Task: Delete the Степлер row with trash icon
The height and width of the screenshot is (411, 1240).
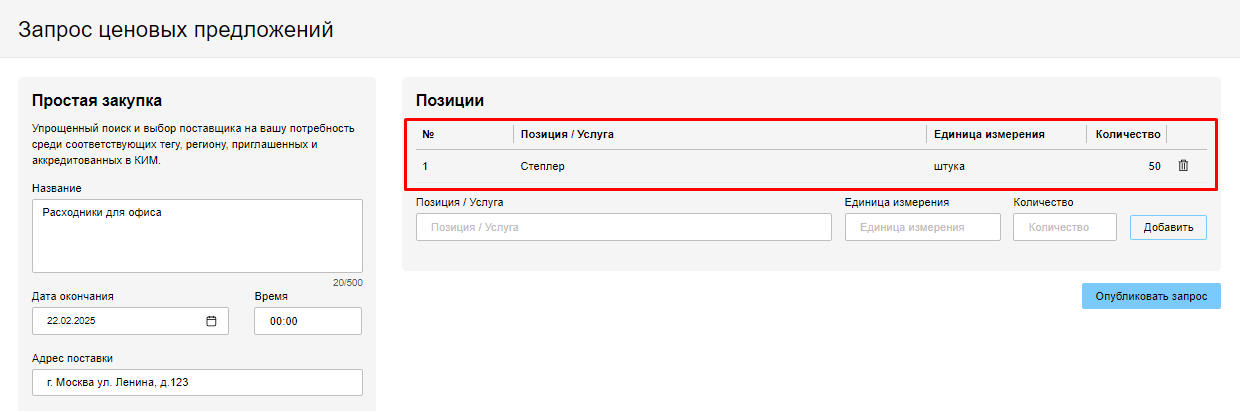Action: pos(1183,166)
